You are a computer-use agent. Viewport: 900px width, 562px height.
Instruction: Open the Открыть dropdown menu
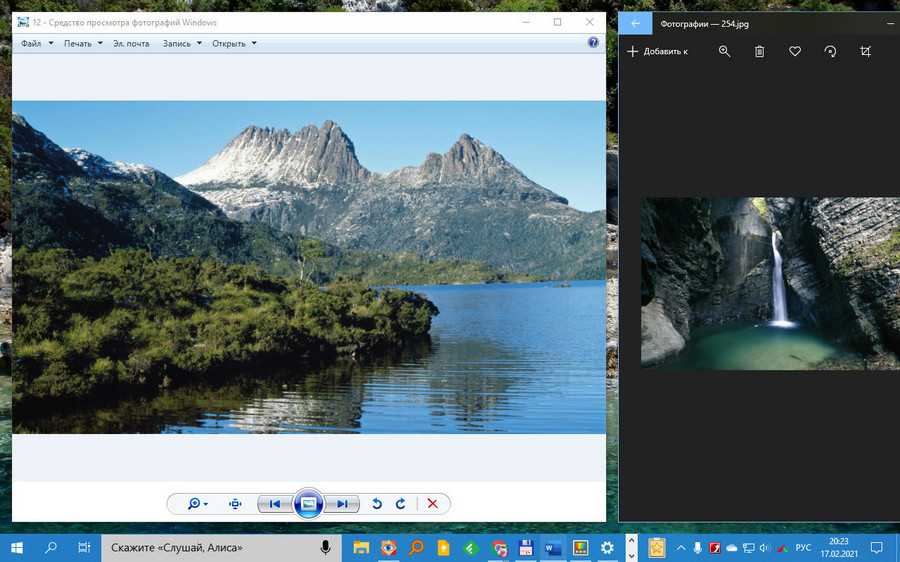(233, 43)
